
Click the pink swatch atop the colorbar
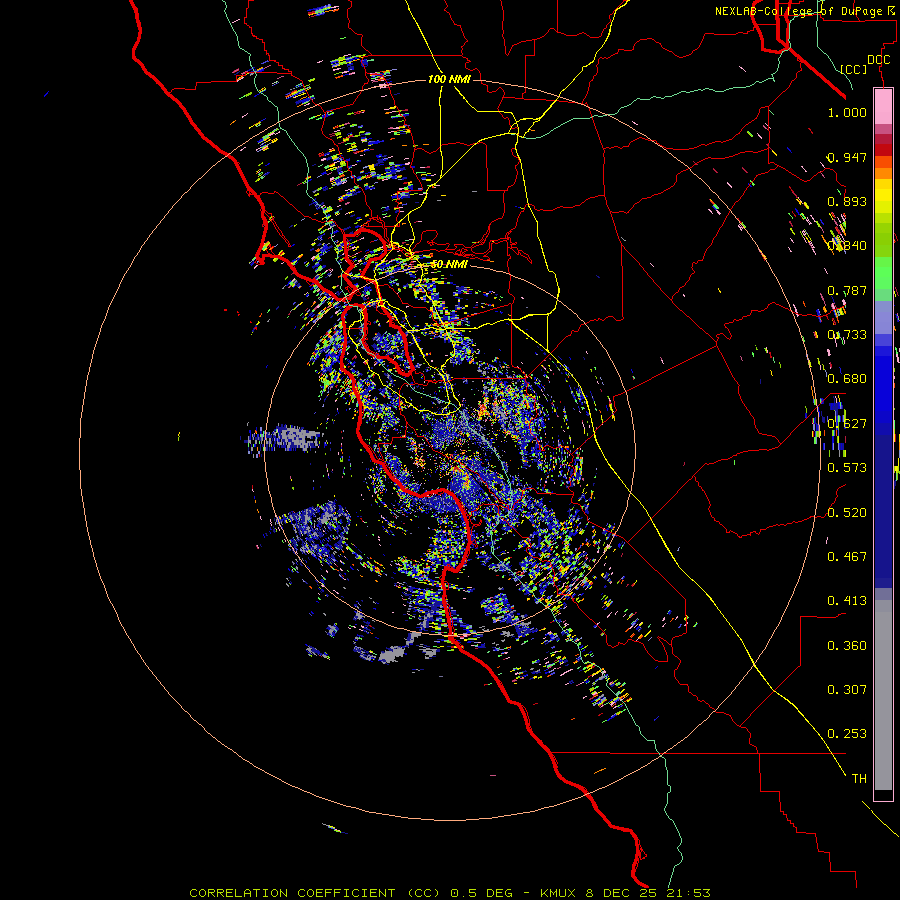point(883,107)
